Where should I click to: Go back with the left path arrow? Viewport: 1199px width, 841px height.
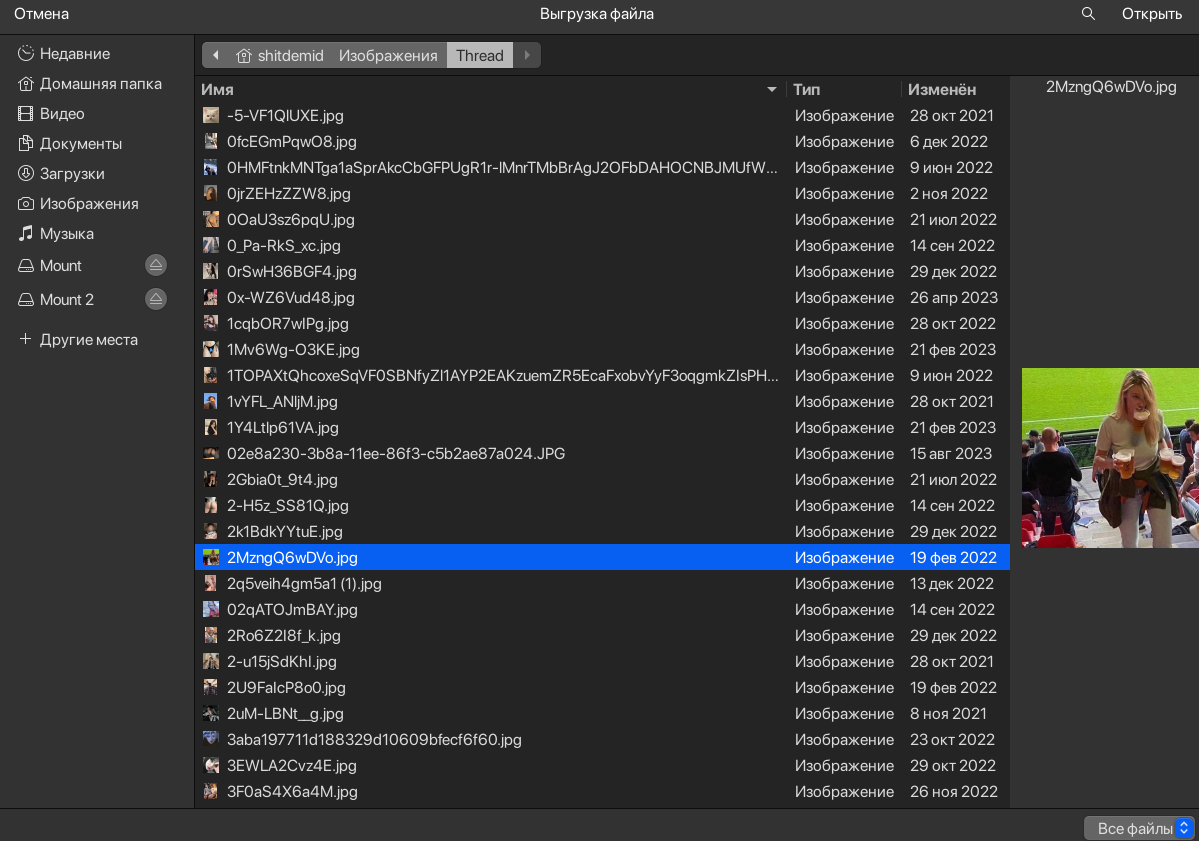(215, 55)
